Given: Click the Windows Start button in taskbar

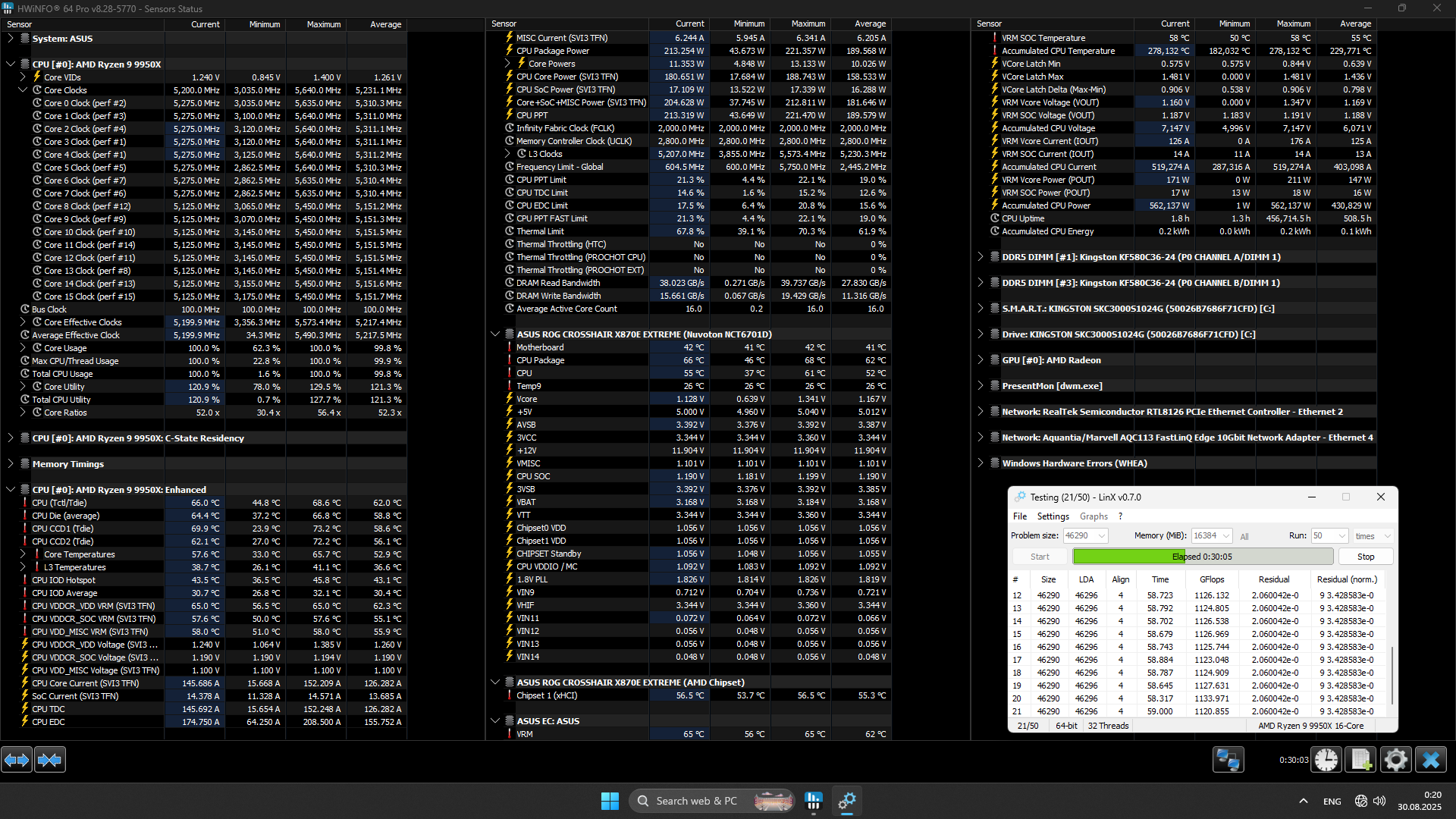Looking at the screenshot, I should click(610, 801).
